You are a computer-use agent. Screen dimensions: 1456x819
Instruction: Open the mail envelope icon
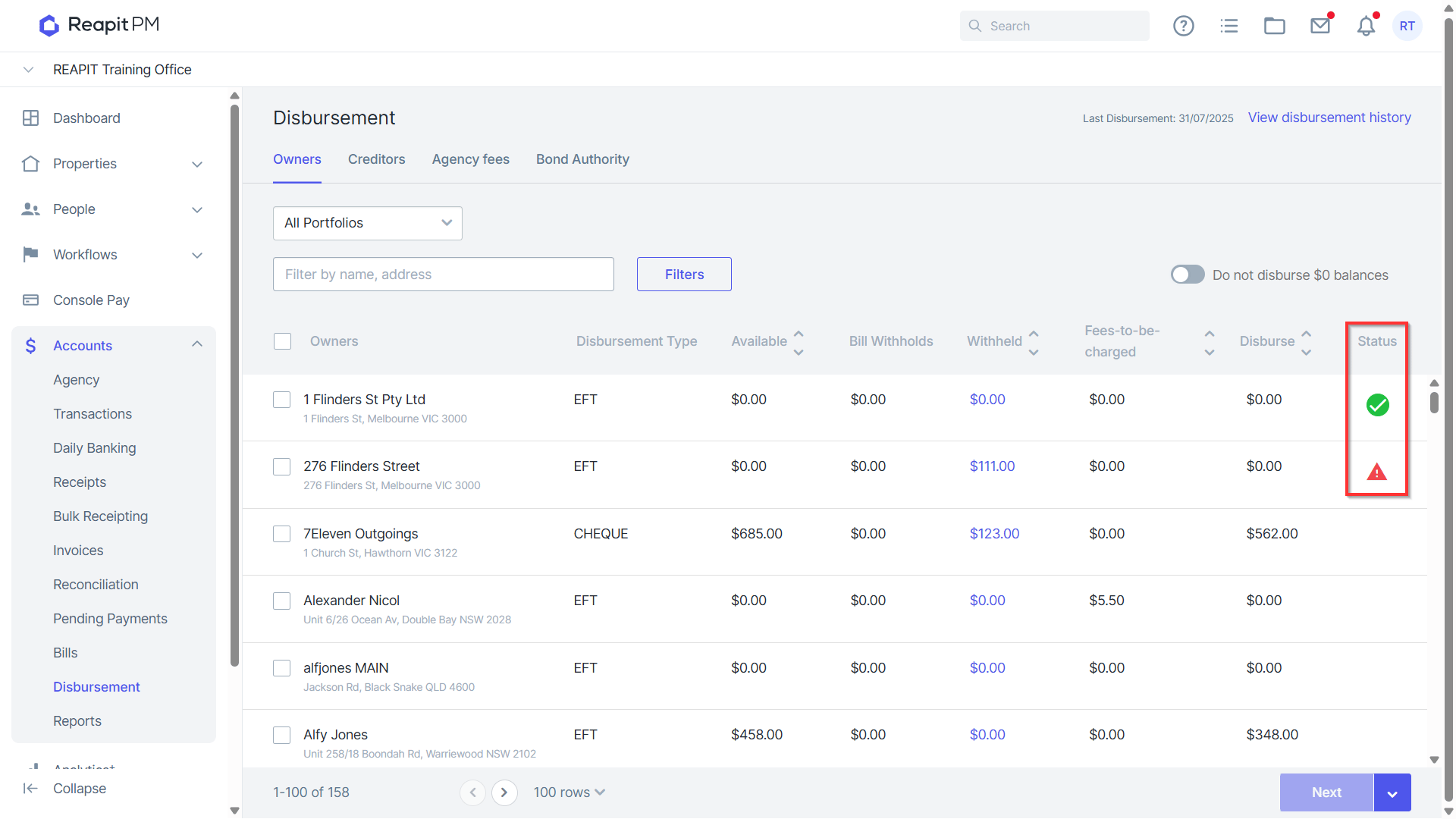tap(1320, 26)
